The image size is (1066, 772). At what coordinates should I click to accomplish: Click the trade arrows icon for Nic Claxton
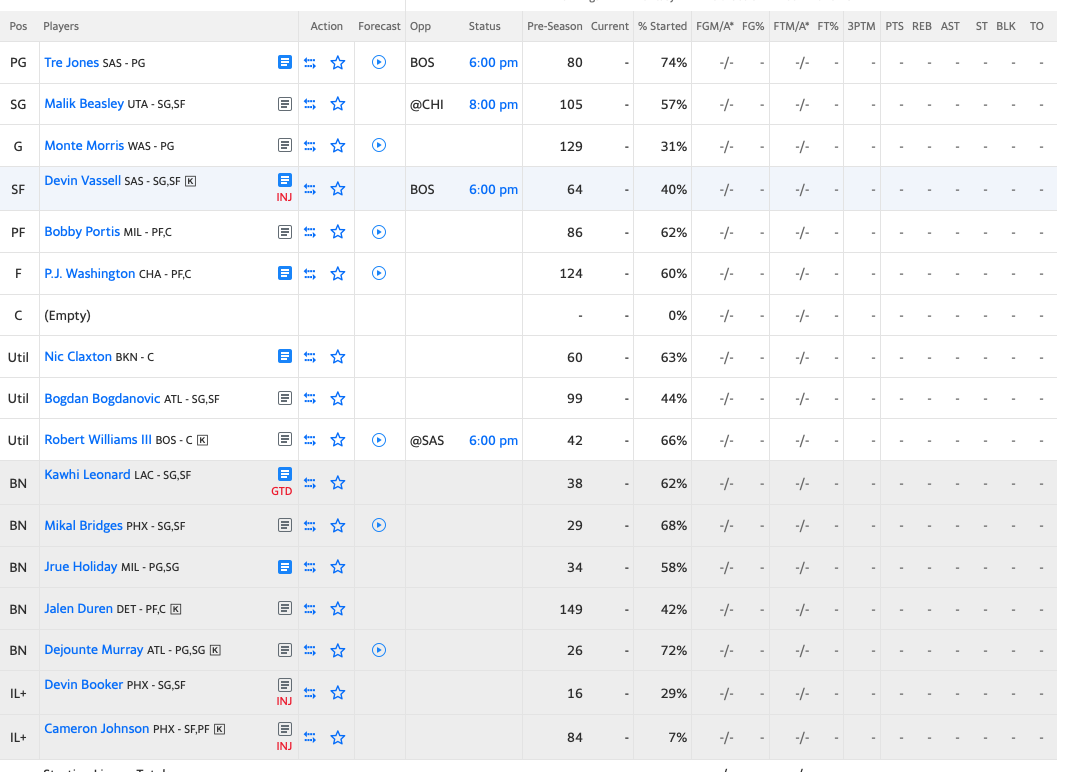coord(310,357)
